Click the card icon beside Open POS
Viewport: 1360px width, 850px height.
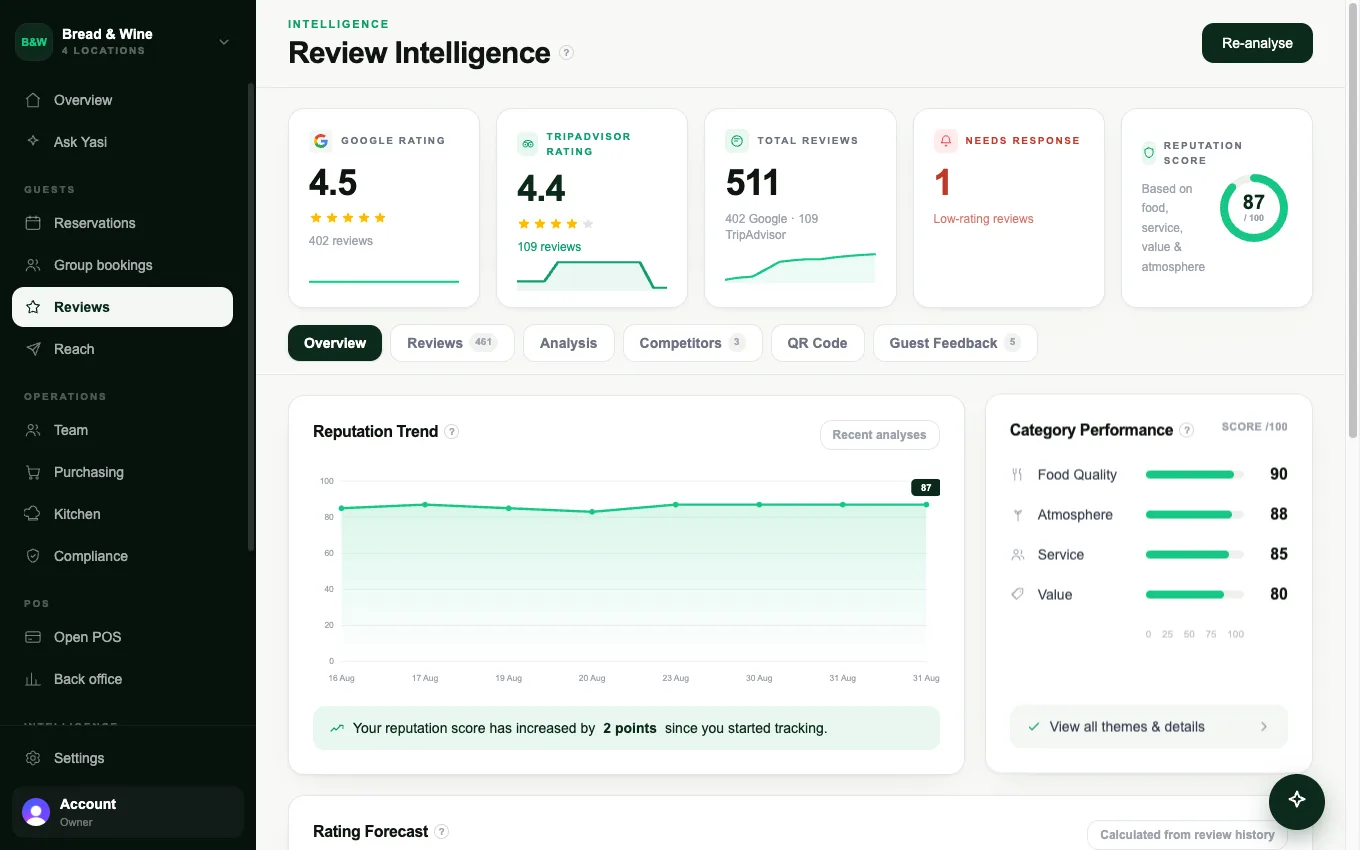[x=33, y=637]
